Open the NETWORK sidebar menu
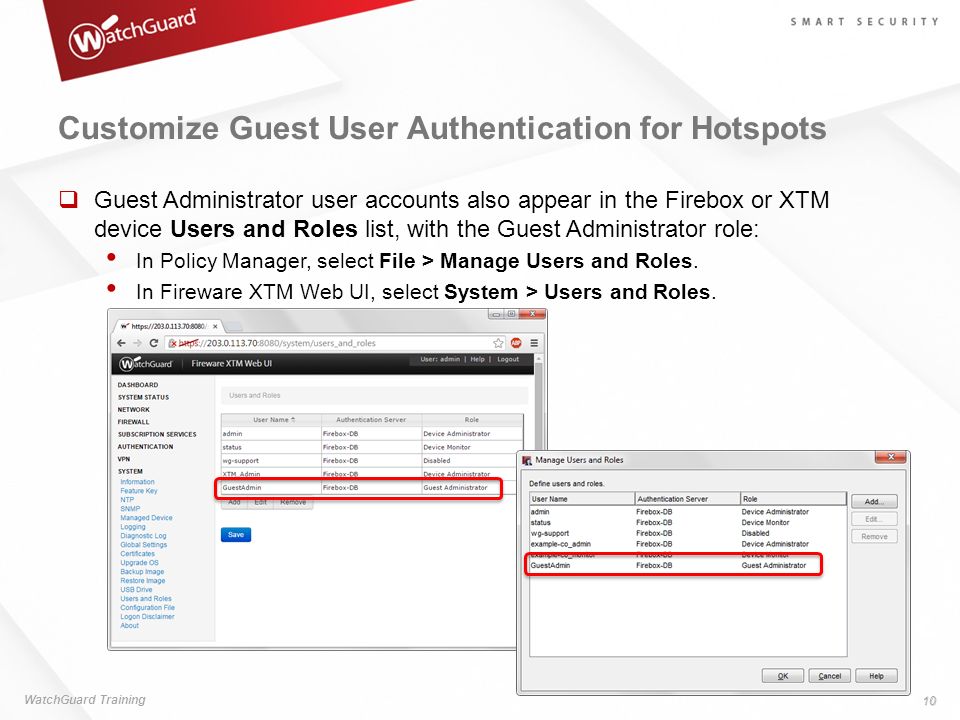960x720 pixels. pyautogui.click(x=133, y=410)
